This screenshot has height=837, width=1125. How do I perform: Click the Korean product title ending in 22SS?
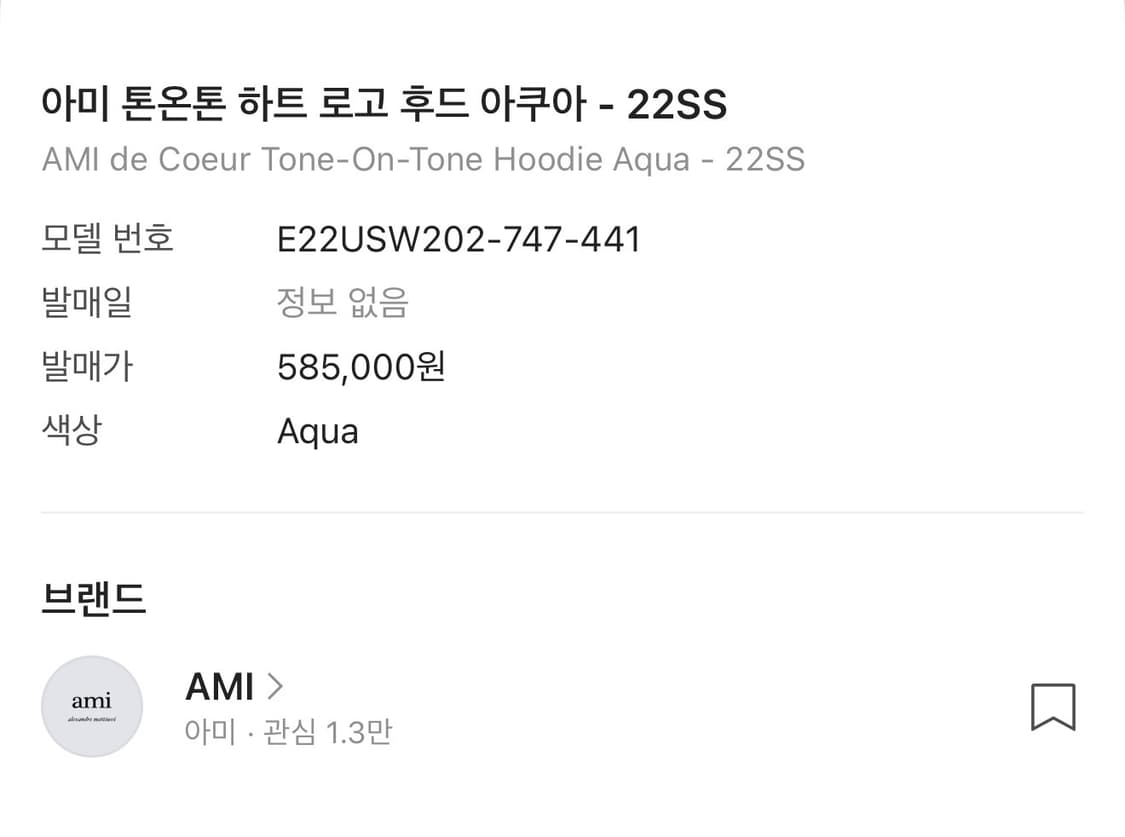click(x=384, y=104)
